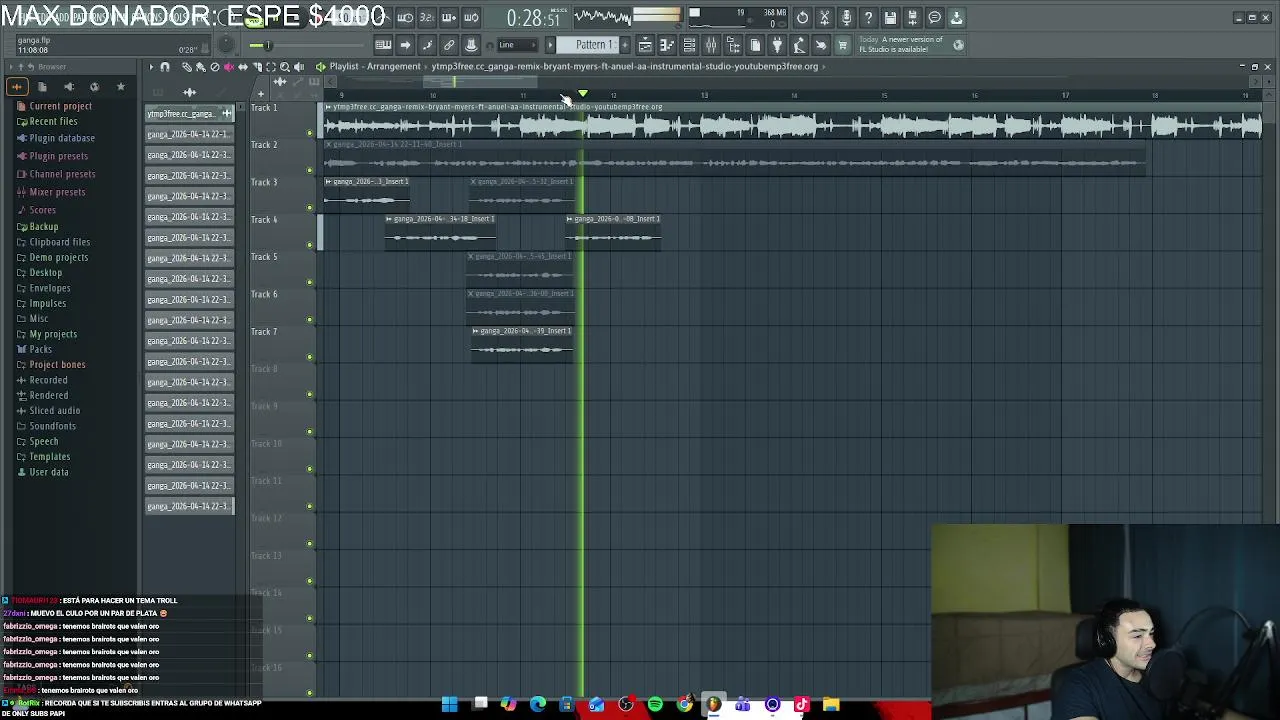Select the Slice tool in playlist
1280x720 pixels.
pos(256,67)
